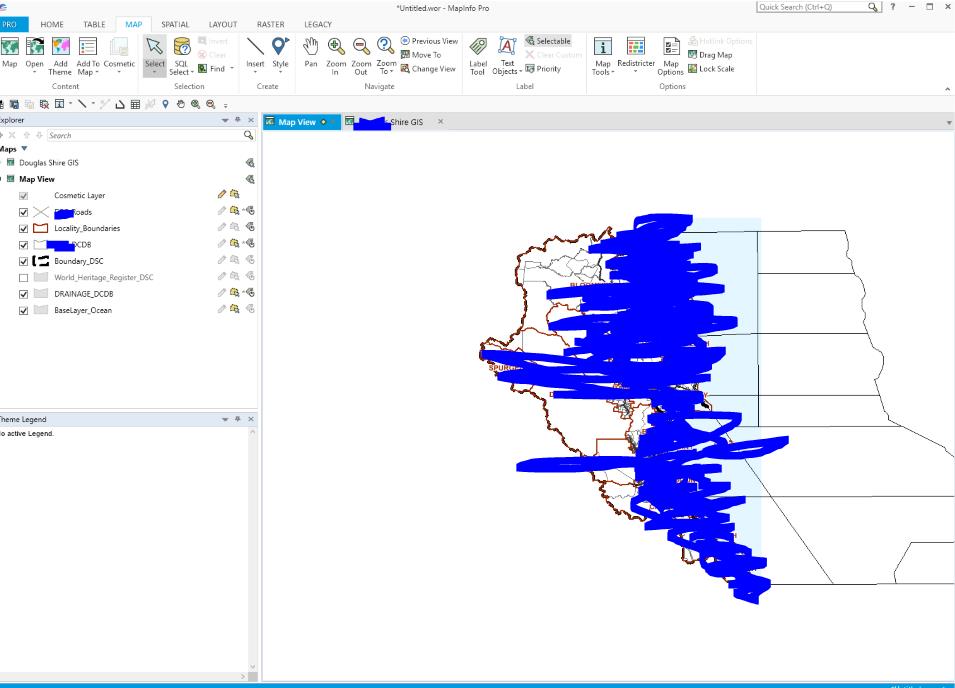Screen dimensions: 955x688
Task: Click Move To button
Action: pyautogui.click(x=420, y=55)
